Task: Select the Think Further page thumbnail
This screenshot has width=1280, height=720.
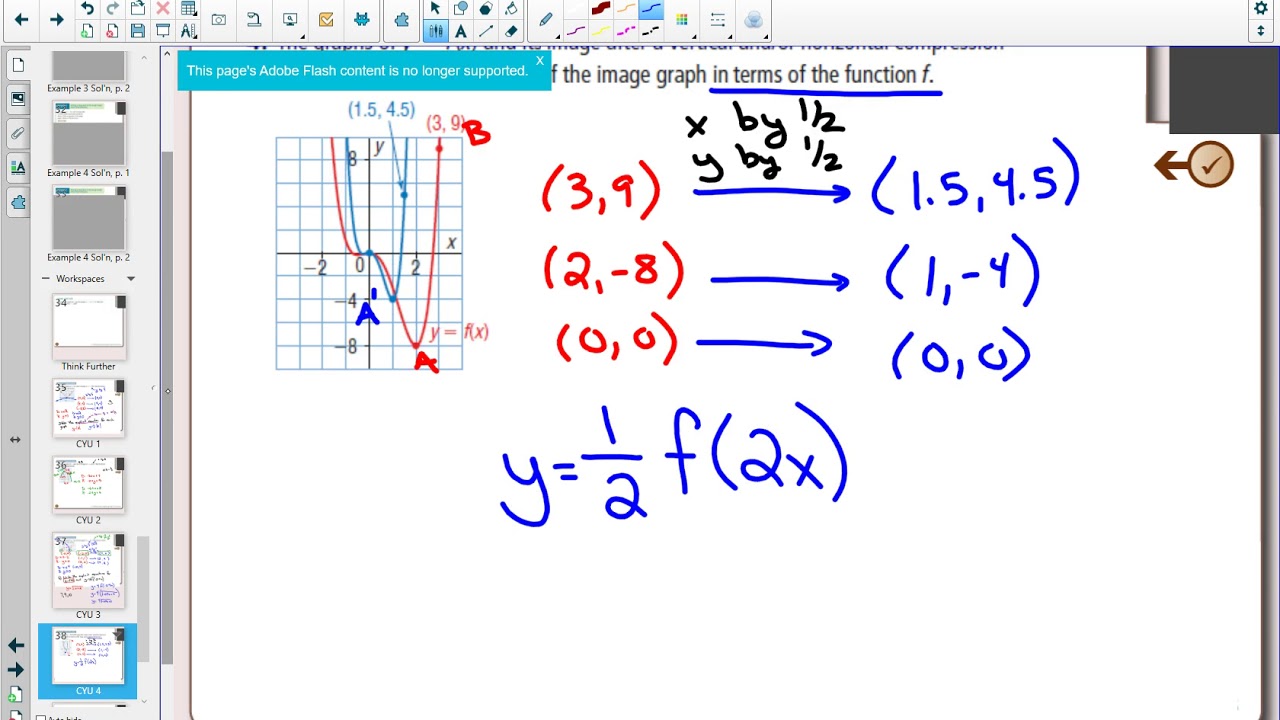Action: tap(89, 327)
